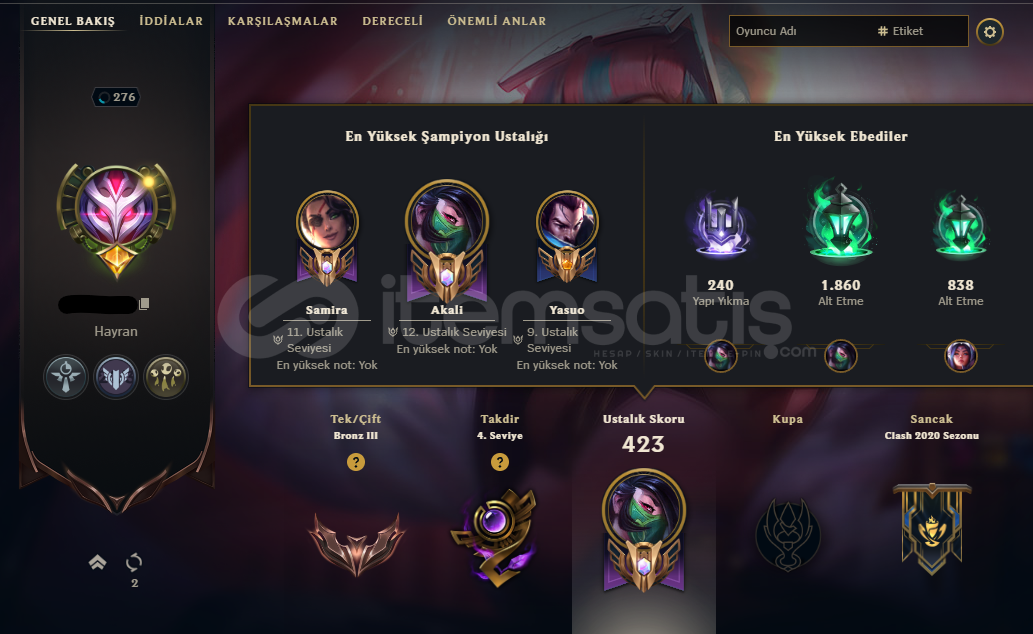Image resolution: width=1033 pixels, height=634 pixels.
Task: Collapse the banner with double chevron
Action: 98,562
